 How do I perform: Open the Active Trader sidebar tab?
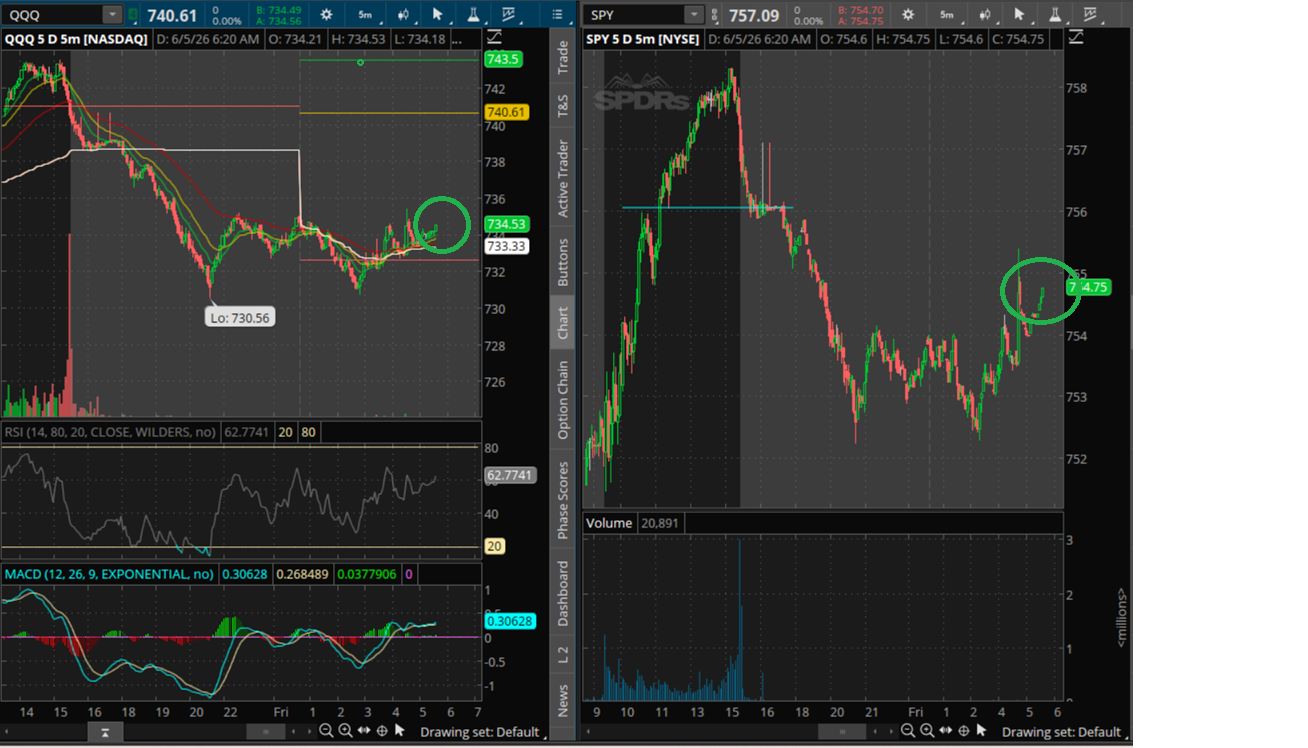(x=563, y=179)
